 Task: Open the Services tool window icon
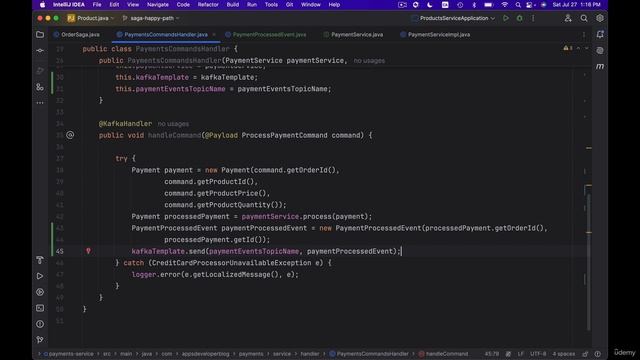[40, 292]
